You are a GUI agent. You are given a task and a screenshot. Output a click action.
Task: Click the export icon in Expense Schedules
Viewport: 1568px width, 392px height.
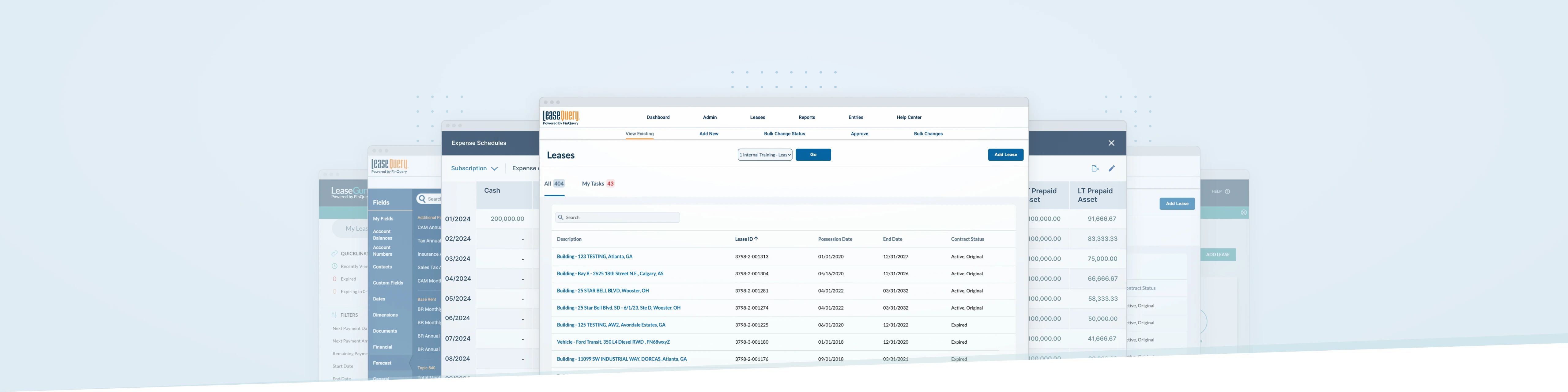click(x=1095, y=169)
